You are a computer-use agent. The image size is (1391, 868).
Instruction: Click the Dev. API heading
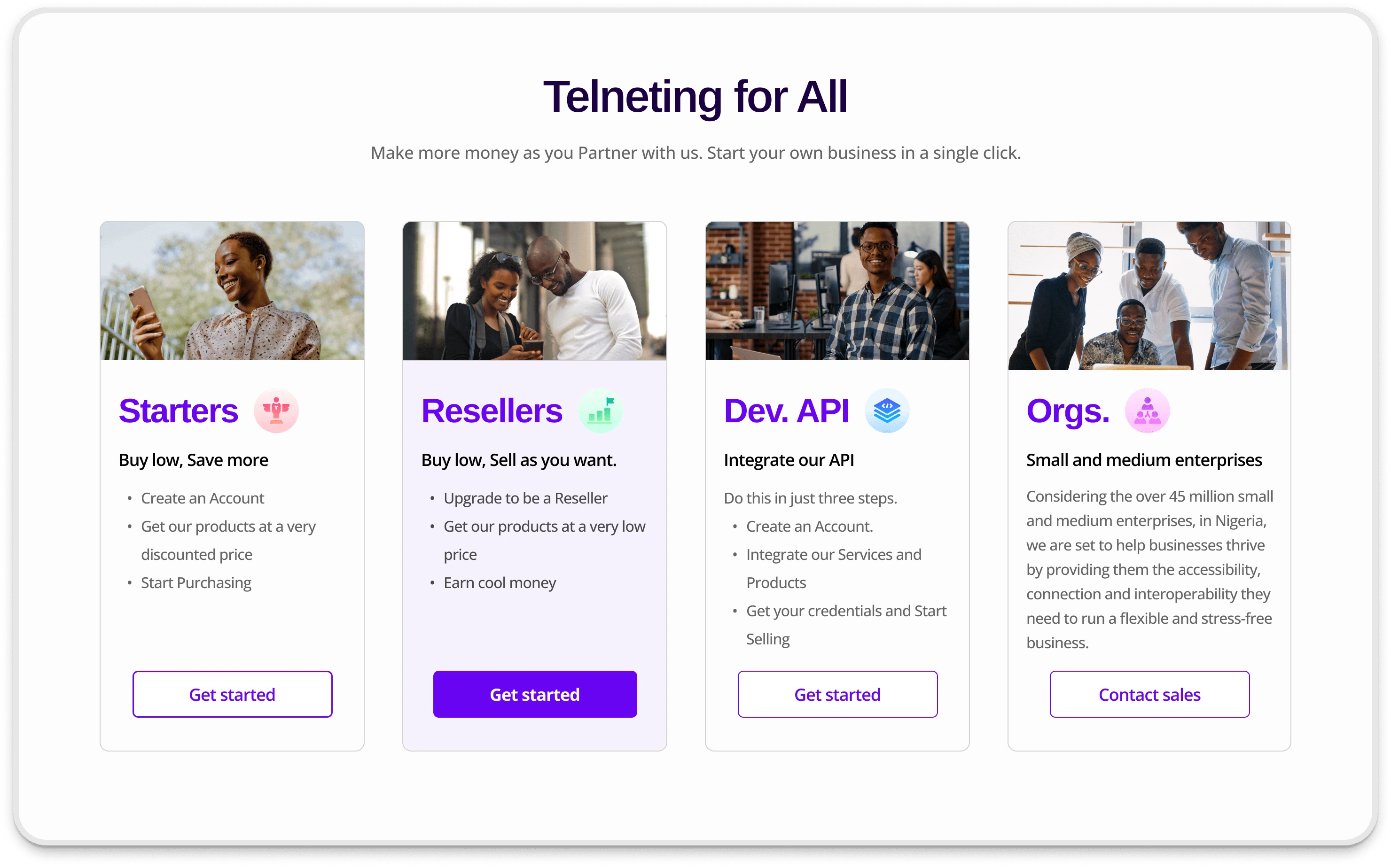click(786, 411)
